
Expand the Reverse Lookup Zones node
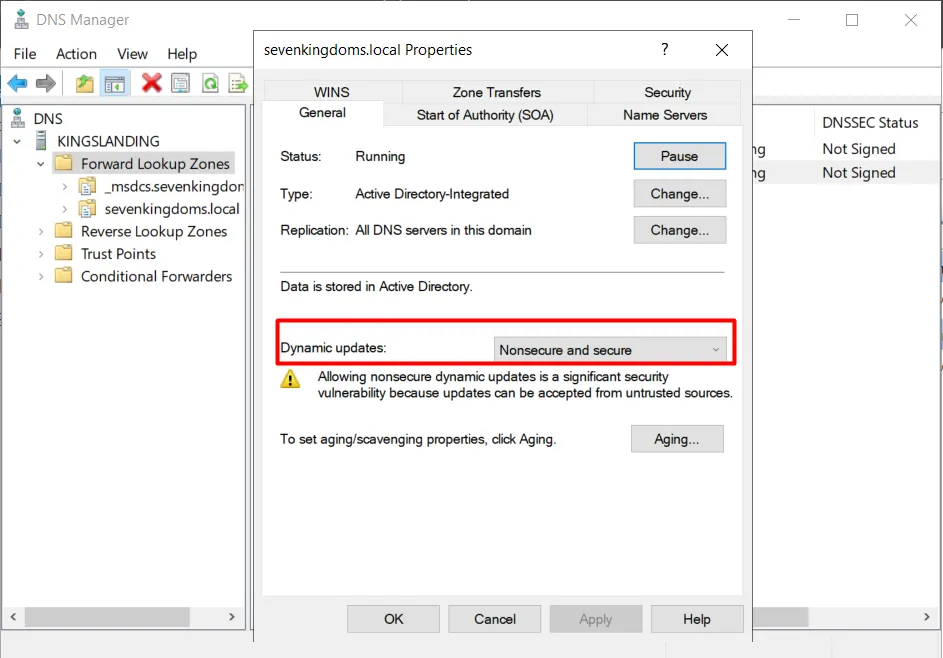[x=41, y=231]
